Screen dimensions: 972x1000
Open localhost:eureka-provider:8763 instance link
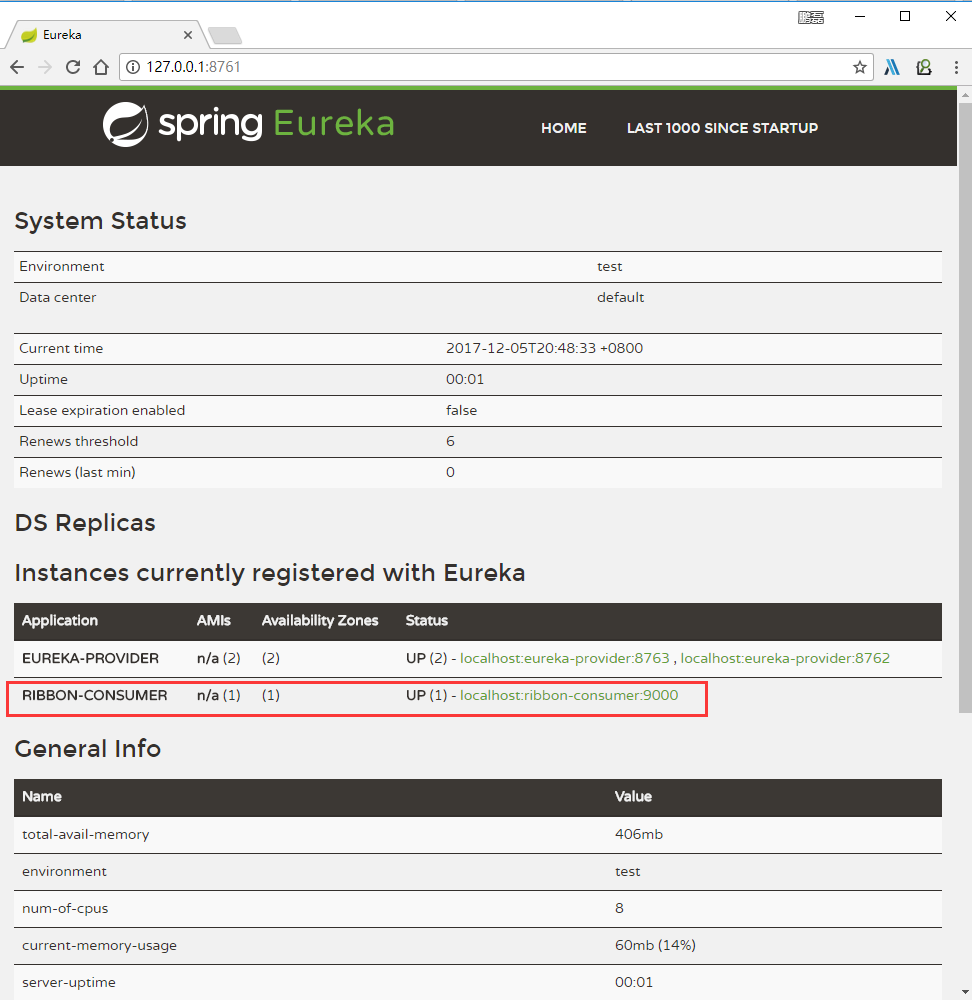coord(565,658)
